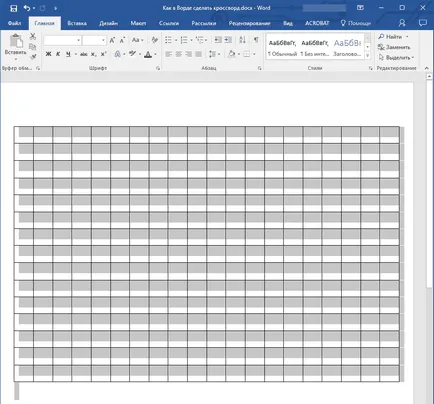Sort text with the A-Z icon
Screen dimensions: 434x404
coord(242,40)
